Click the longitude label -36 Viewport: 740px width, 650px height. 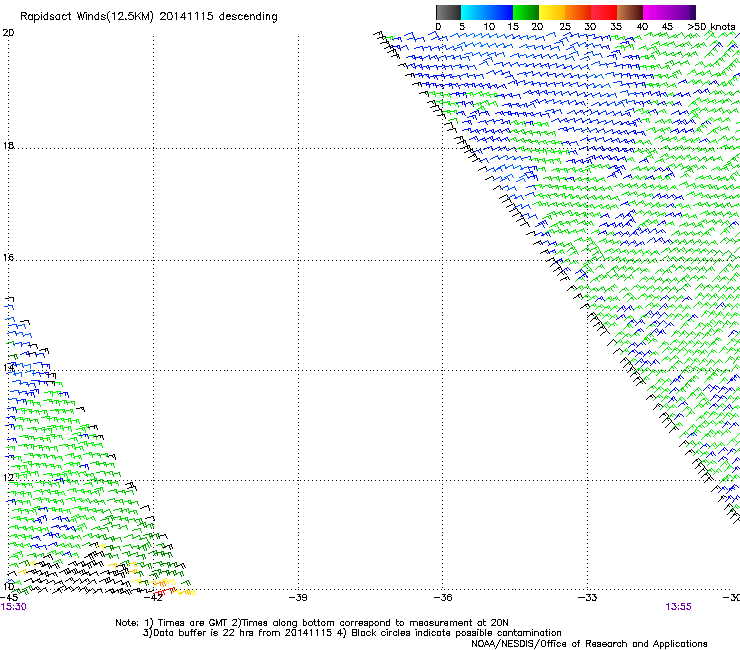click(x=443, y=597)
